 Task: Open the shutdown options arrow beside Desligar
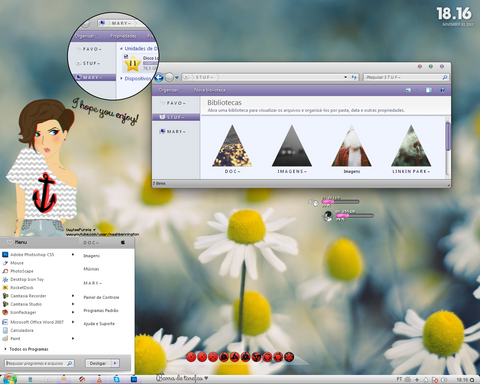(x=115, y=363)
